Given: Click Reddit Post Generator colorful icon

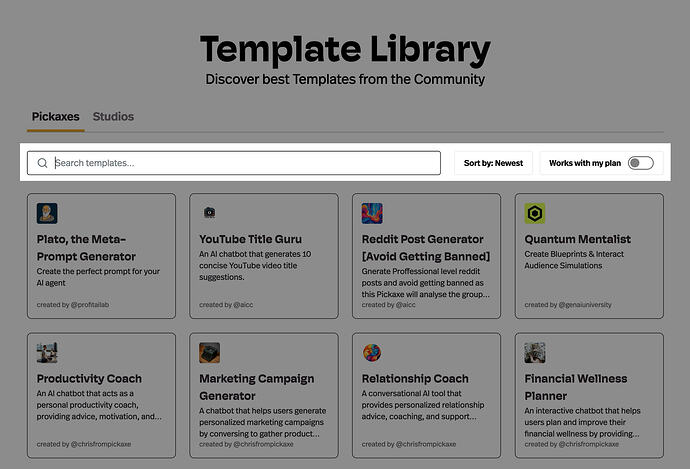Looking at the screenshot, I should tap(372, 213).
